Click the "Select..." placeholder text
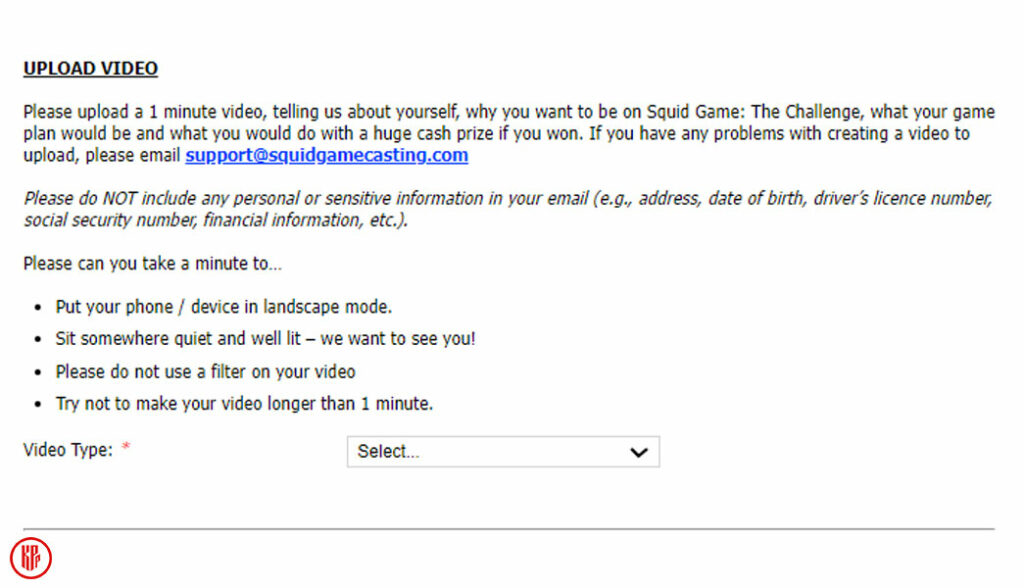This screenshot has height=588, width=1024. pos(388,452)
